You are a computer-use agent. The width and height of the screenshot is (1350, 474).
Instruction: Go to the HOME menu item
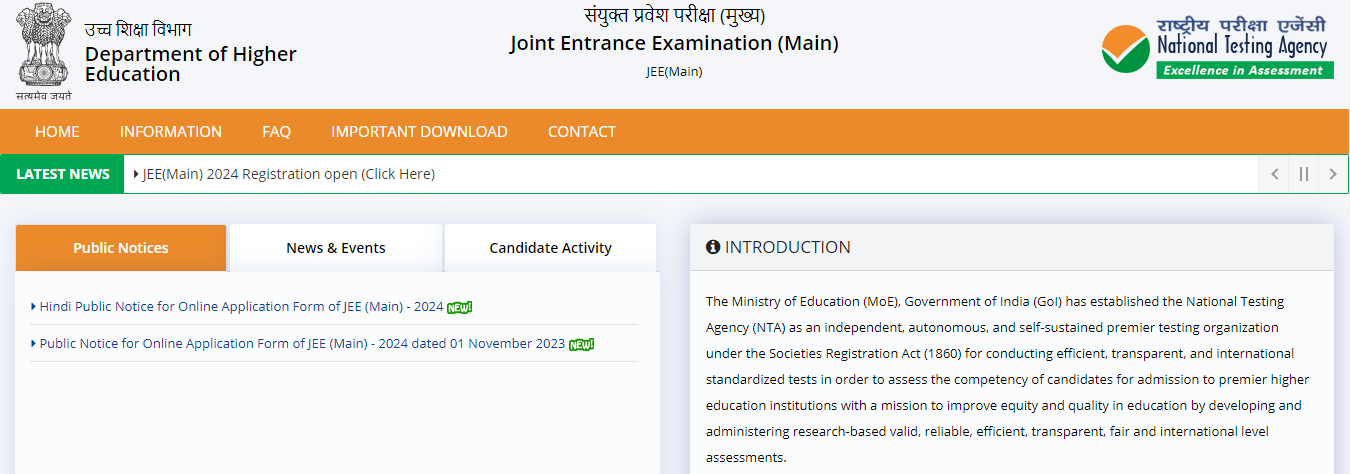[57, 132]
